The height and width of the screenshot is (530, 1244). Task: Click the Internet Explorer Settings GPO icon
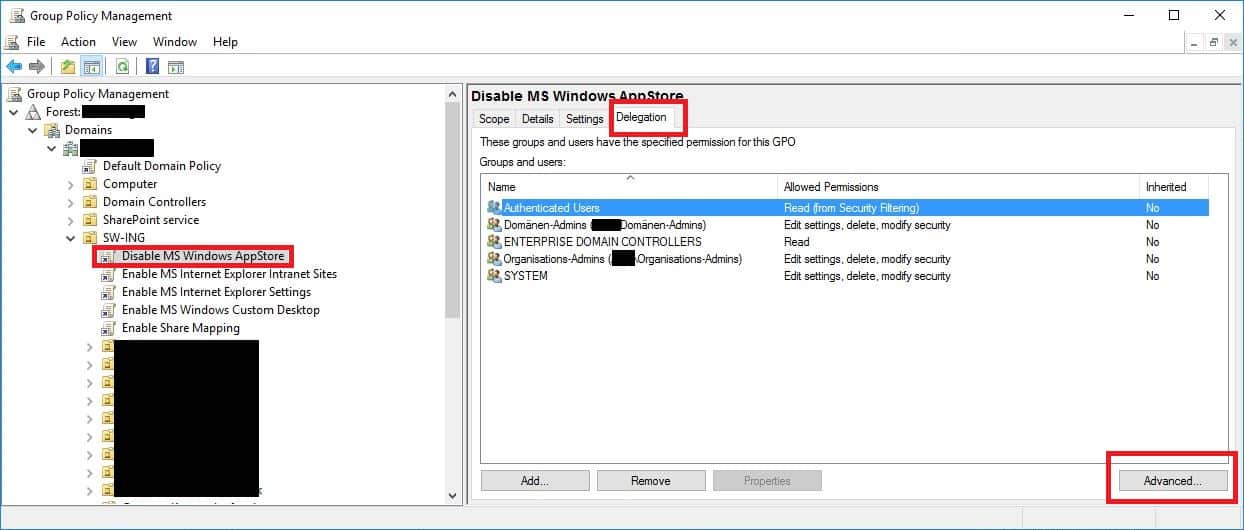(108, 292)
